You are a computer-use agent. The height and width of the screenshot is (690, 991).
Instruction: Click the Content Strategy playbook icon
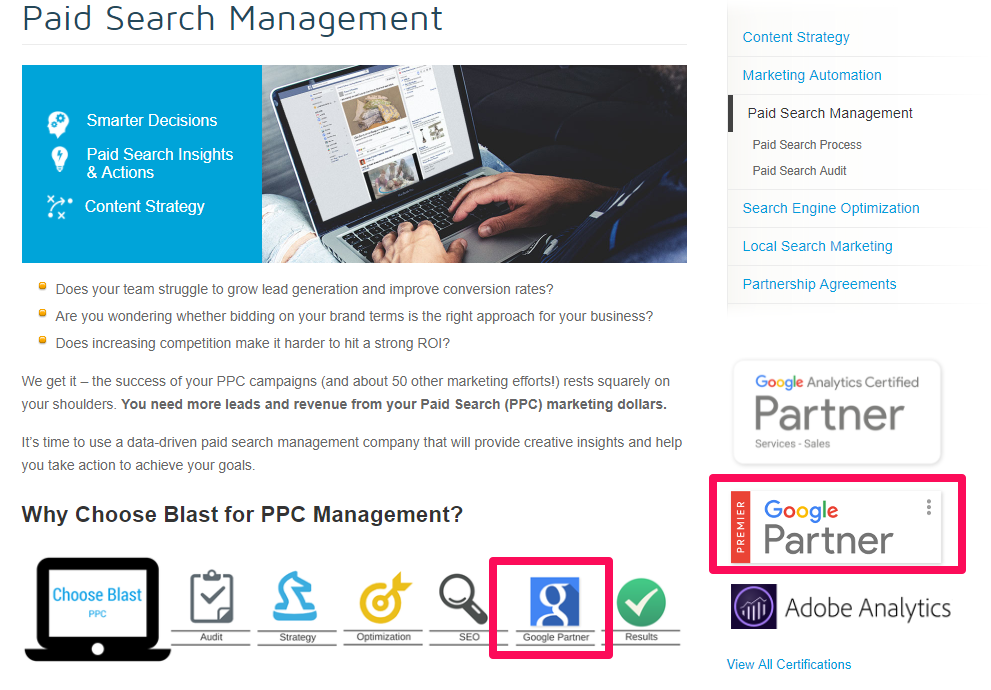click(x=59, y=207)
